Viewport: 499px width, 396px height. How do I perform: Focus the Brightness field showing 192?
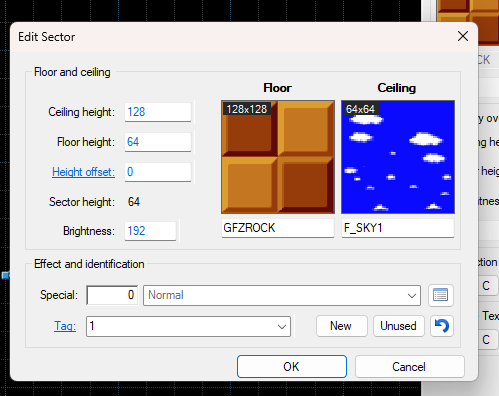click(x=150, y=231)
